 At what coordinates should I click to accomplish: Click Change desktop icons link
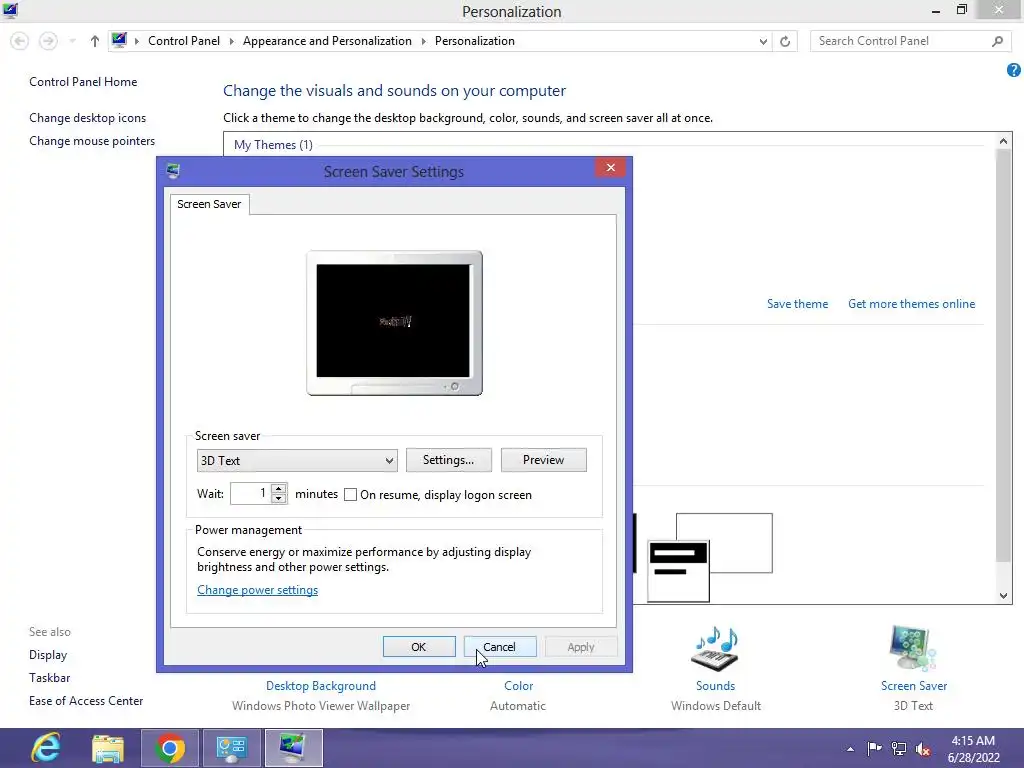88,118
